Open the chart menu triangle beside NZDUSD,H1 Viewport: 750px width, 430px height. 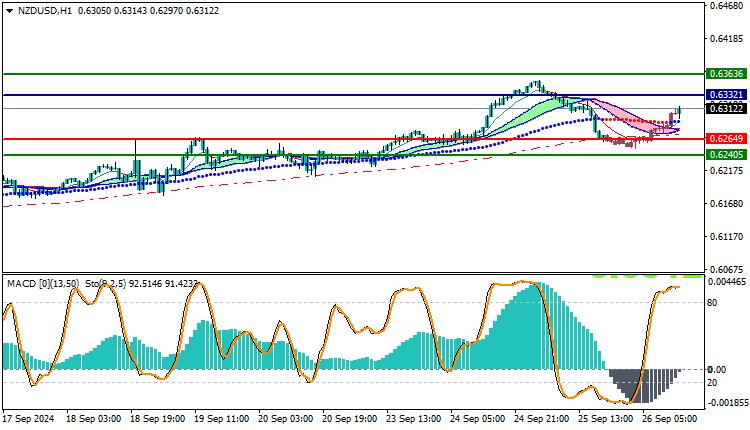[x=9, y=11]
